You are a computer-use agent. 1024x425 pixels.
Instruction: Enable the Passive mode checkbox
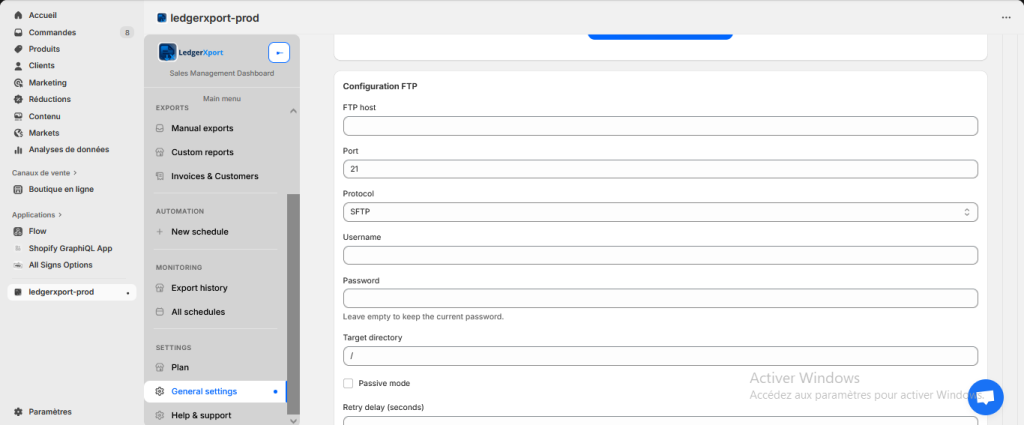pyautogui.click(x=348, y=383)
